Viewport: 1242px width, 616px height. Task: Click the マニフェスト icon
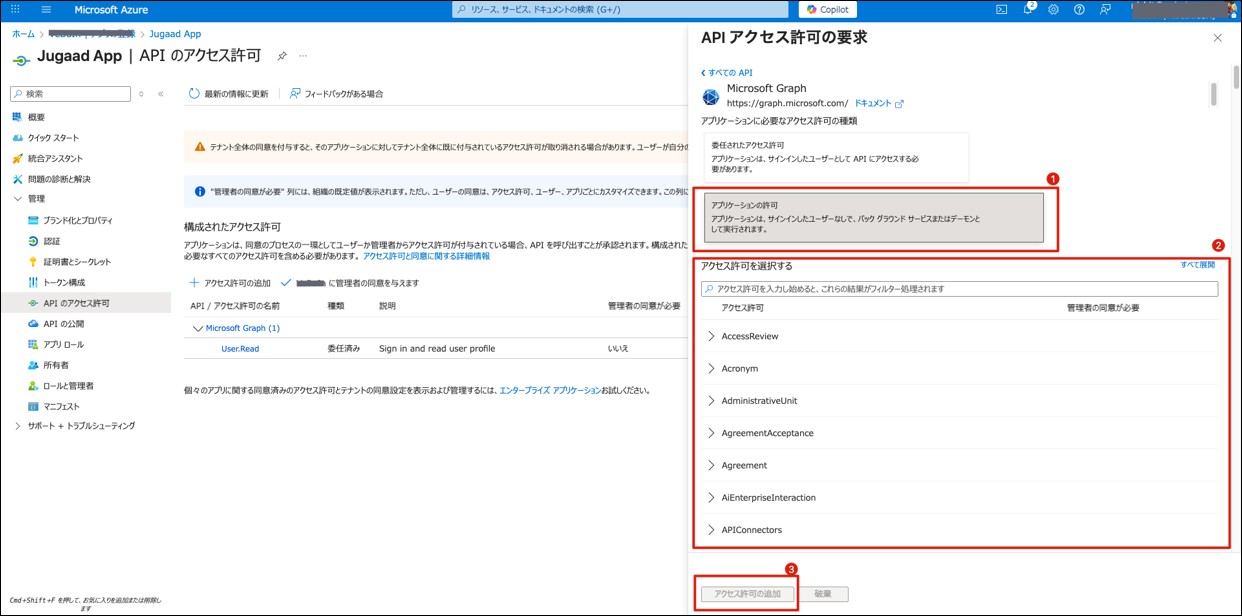(33, 406)
